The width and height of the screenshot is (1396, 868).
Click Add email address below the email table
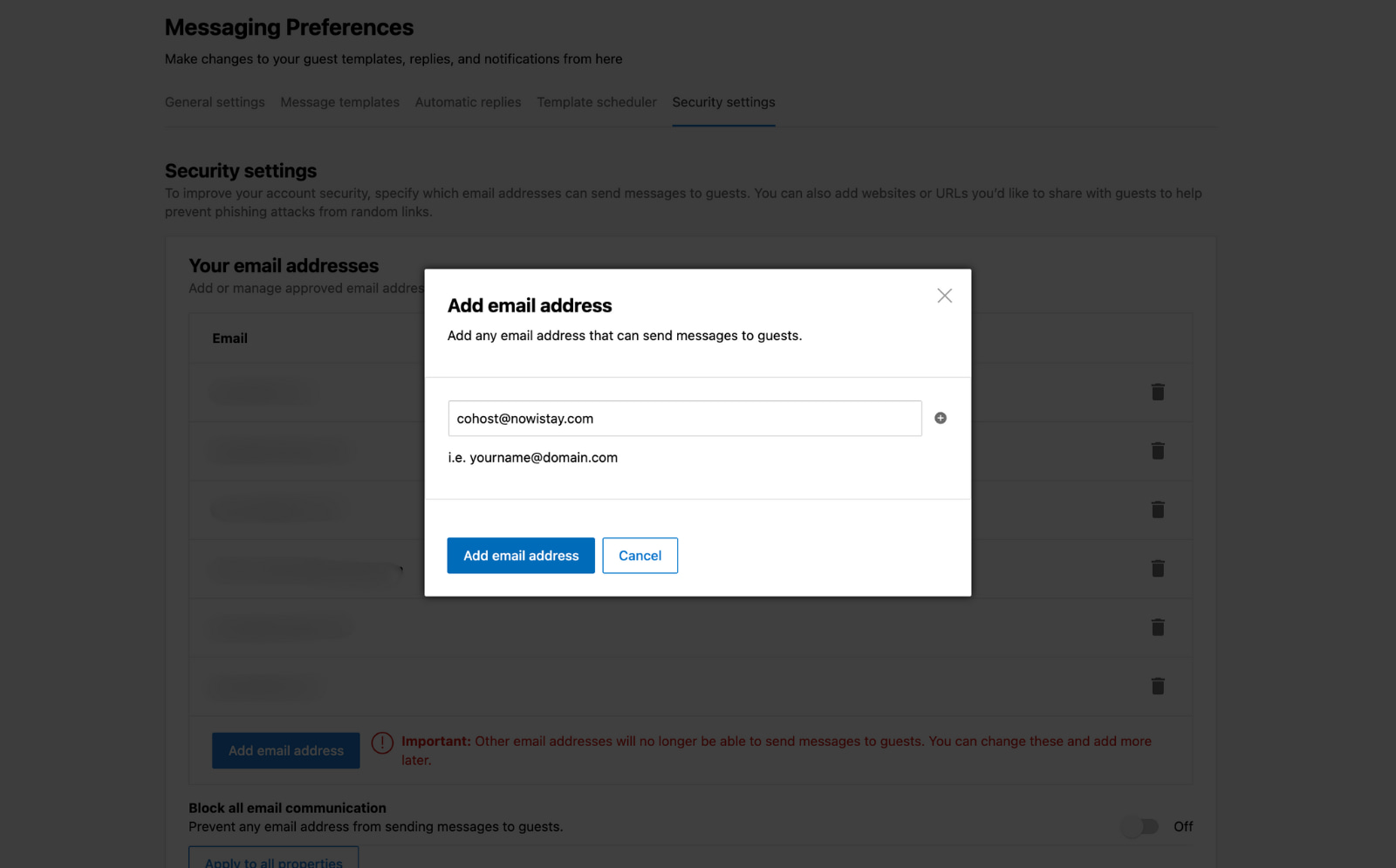(x=285, y=750)
